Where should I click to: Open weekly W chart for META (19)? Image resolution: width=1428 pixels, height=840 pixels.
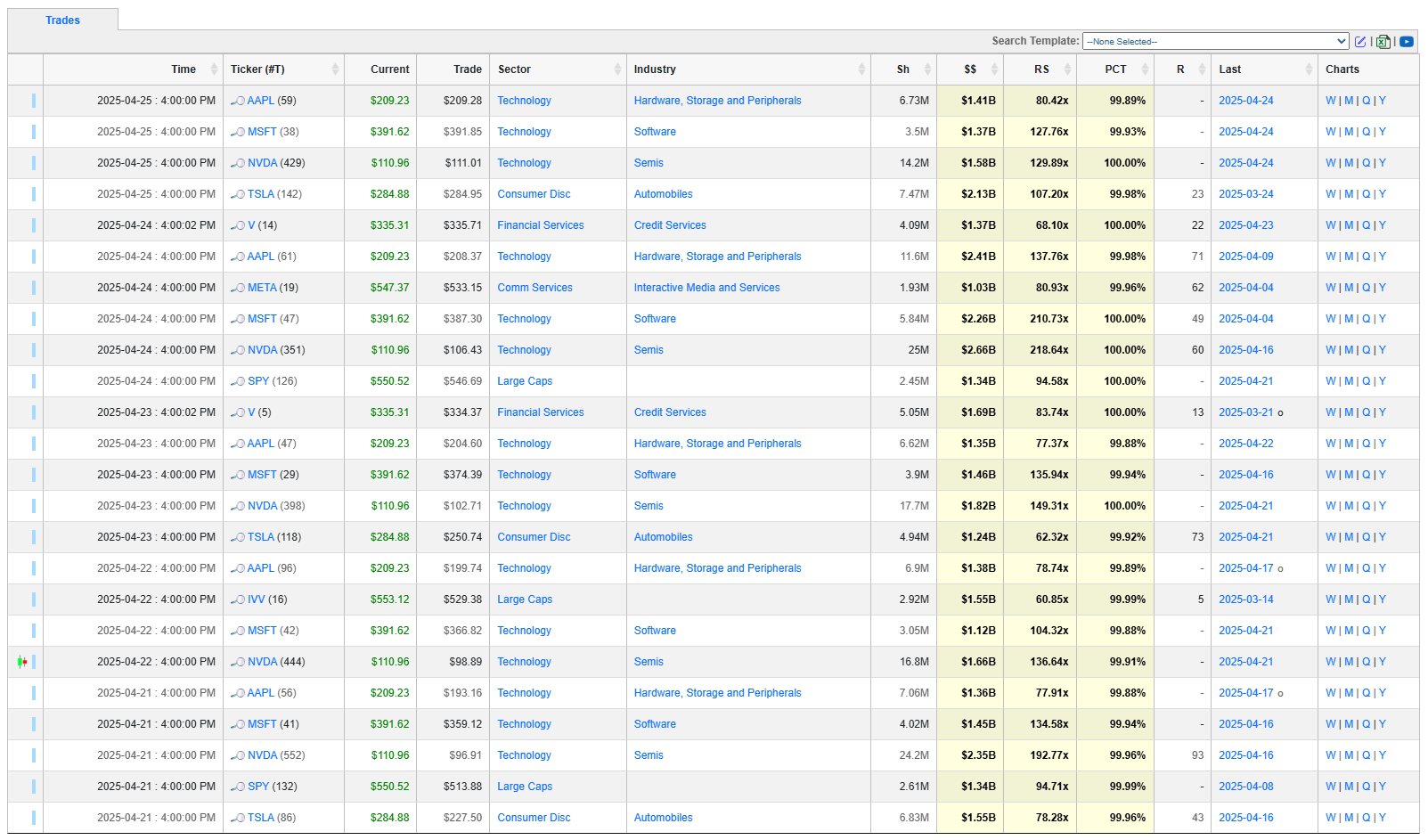[x=1330, y=288]
